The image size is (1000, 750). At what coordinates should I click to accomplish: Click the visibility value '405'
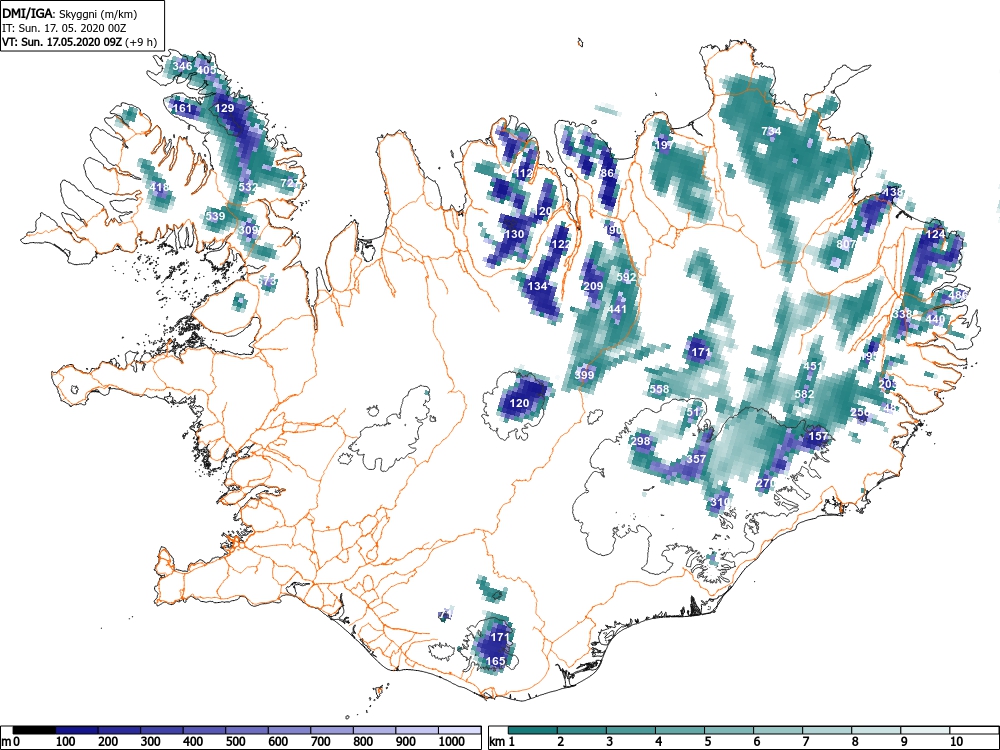pyautogui.click(x=207, y=70)
